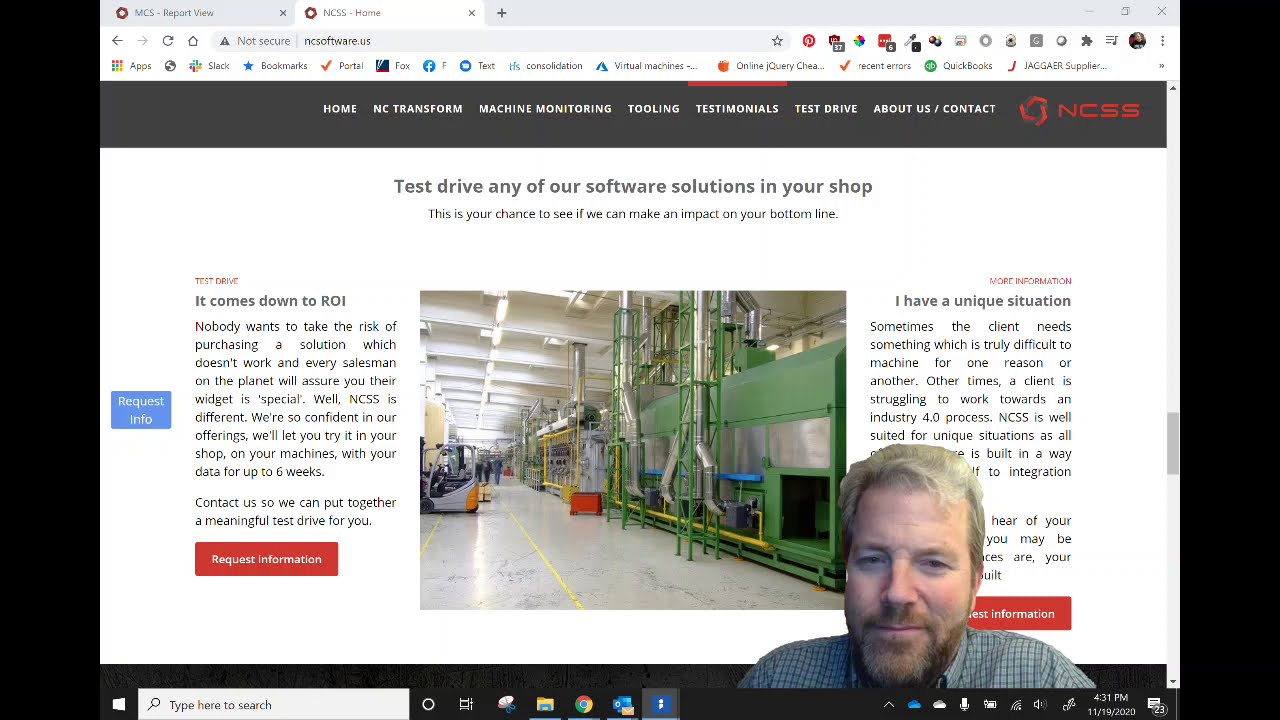Image resolution: width=1280 pixels, height=720 pixels.
Task: Open the Fox bookmark
Action: coord(393,66)
